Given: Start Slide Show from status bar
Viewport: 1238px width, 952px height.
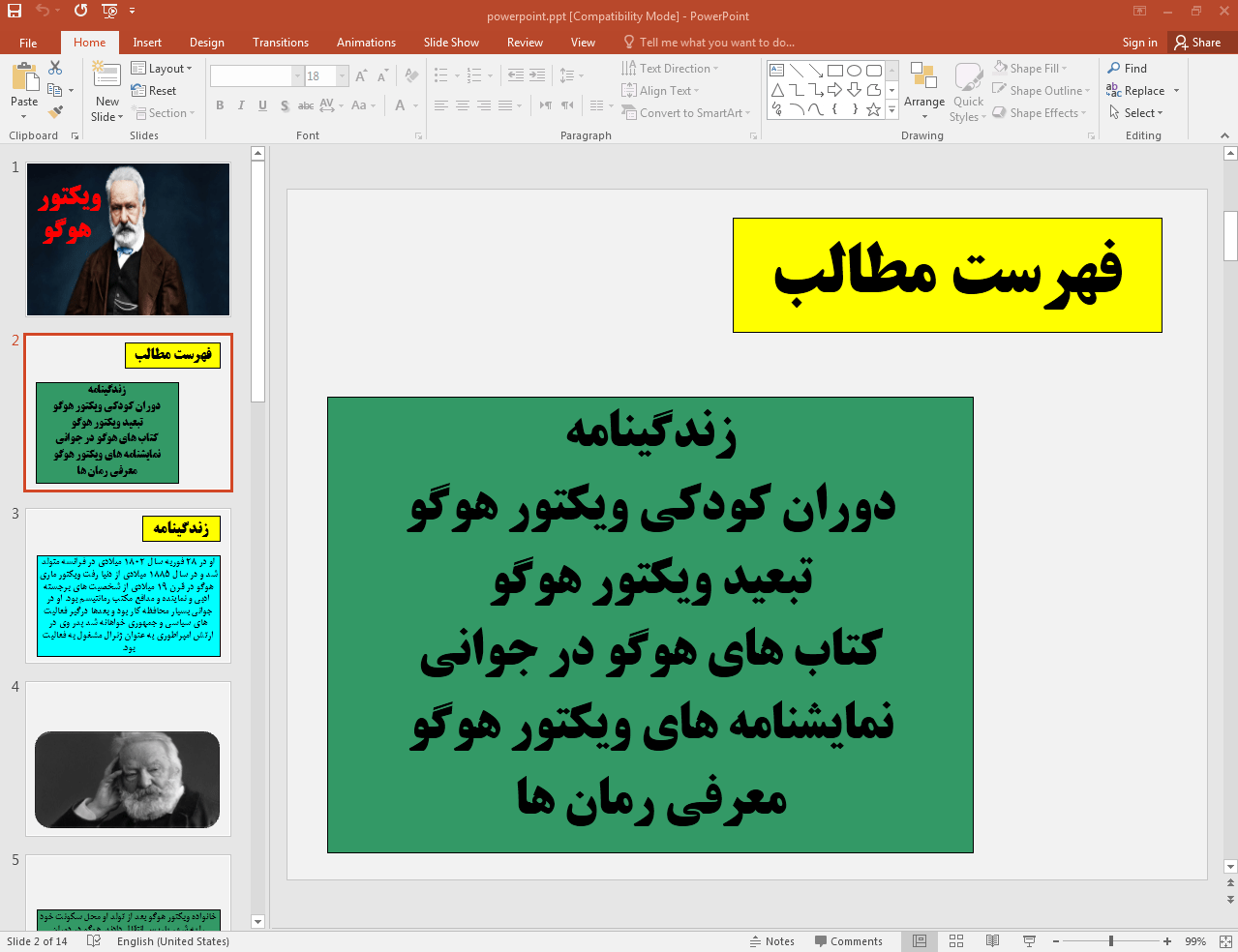Looking at the screenshot, I should pos(1029,941).
